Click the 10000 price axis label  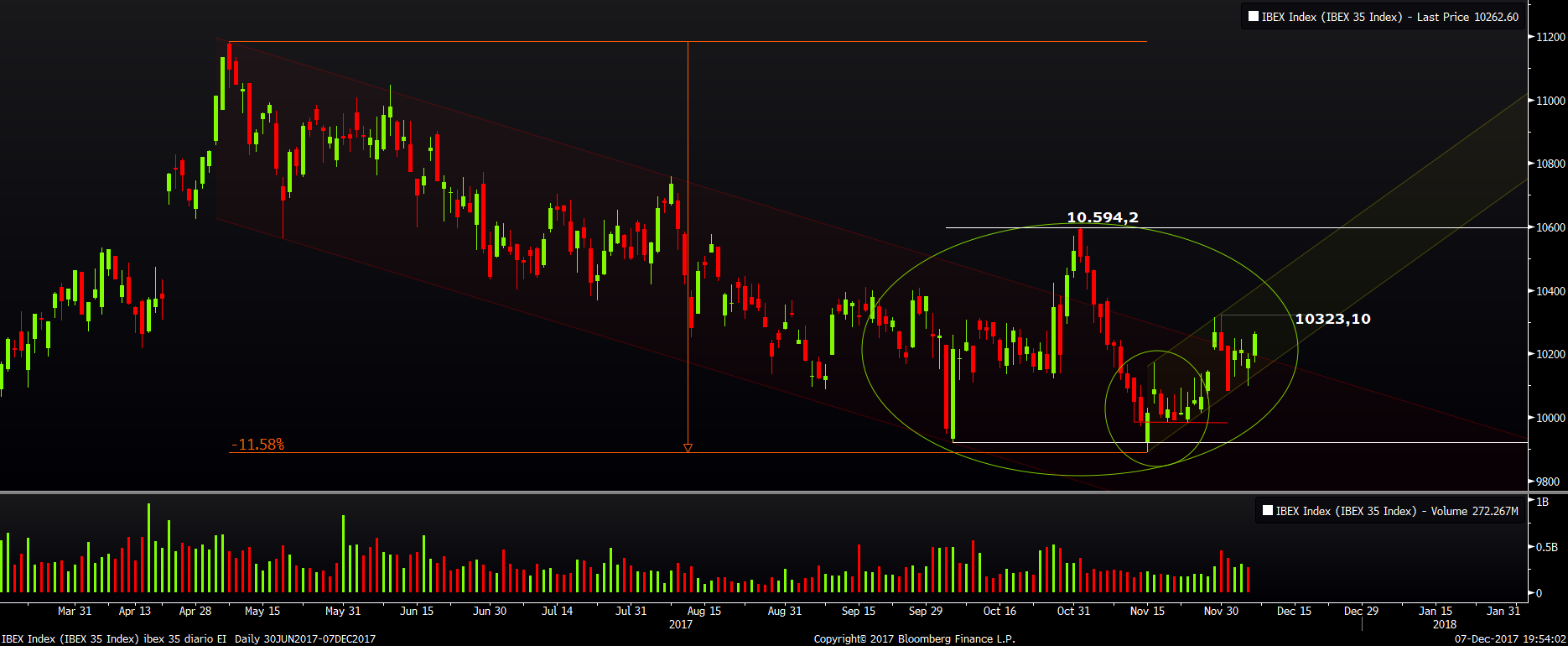pos(1550,418)
